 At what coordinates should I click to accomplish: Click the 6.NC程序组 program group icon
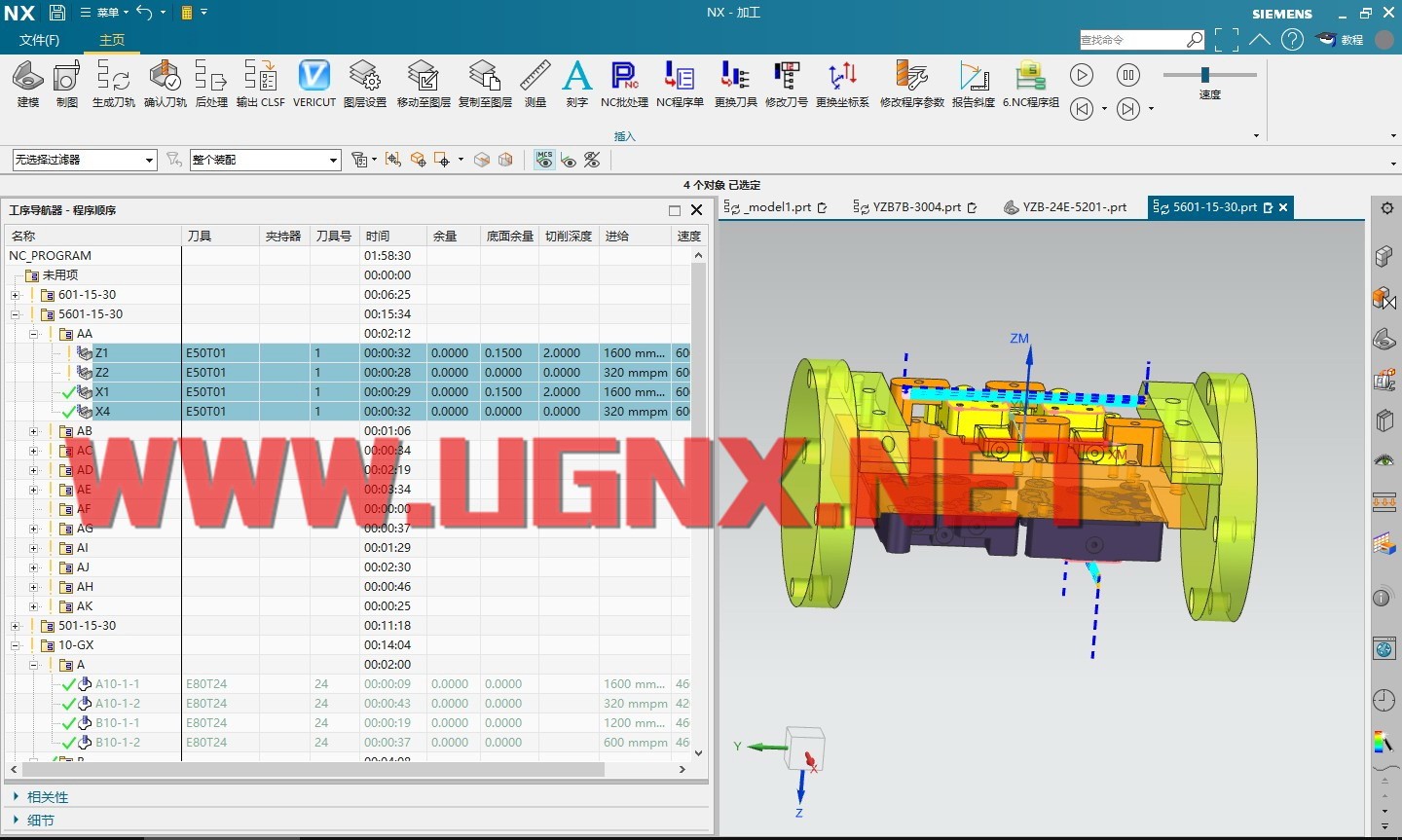click(x=1031, y=84)
